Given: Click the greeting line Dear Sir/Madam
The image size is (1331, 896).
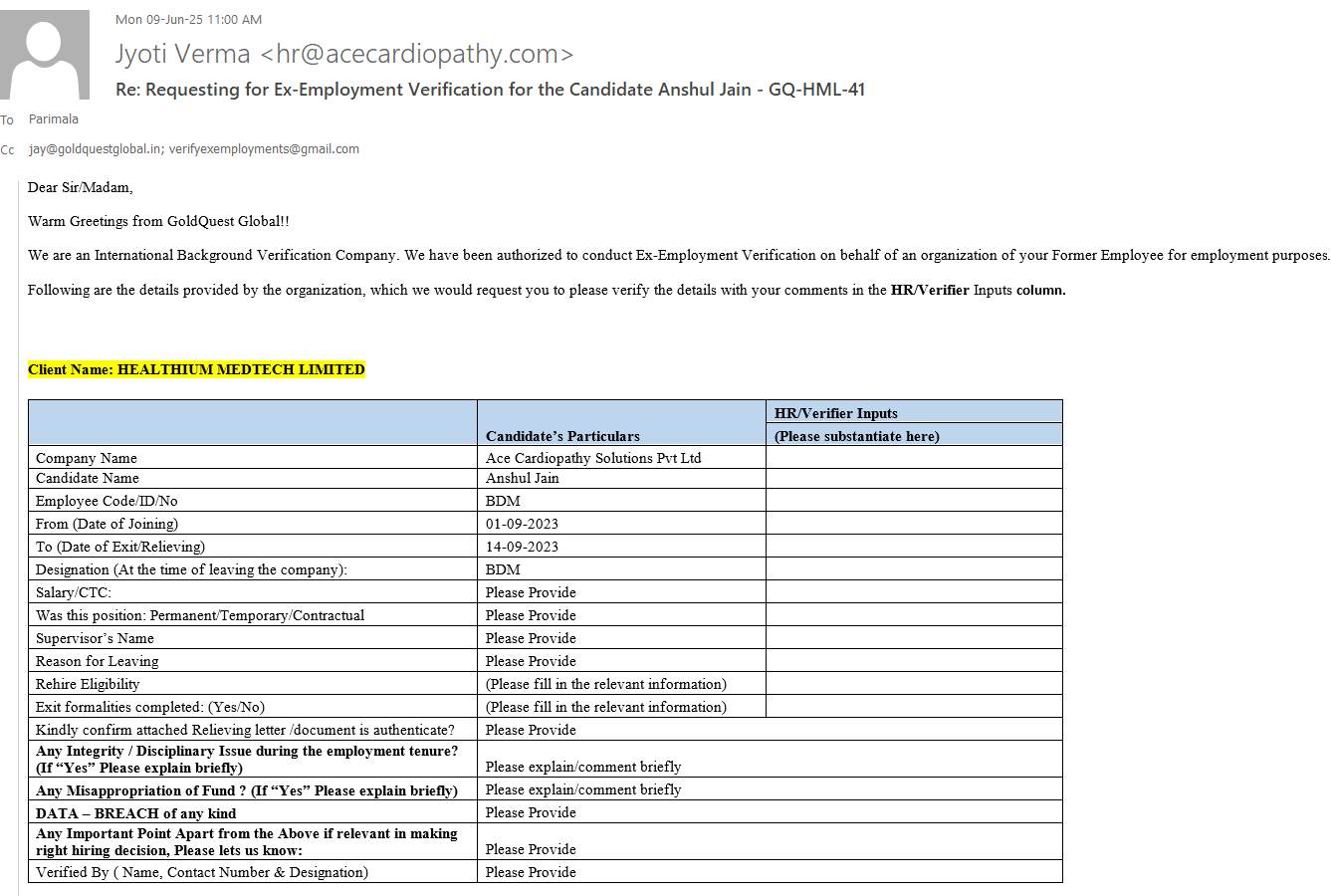Looking at the screenshot, I should coord(81,187).
